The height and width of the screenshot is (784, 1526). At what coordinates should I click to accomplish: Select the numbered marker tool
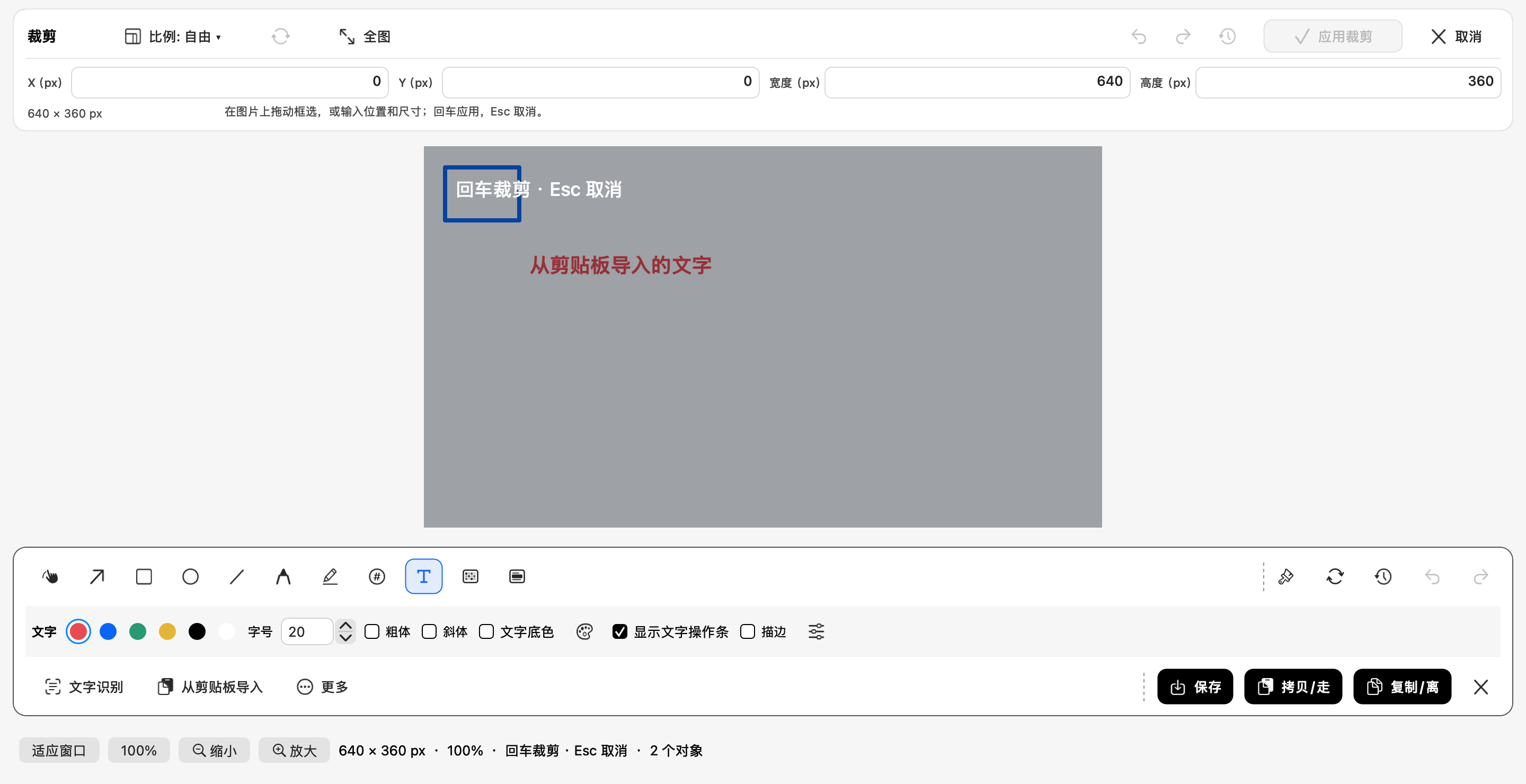click(377, 576)
